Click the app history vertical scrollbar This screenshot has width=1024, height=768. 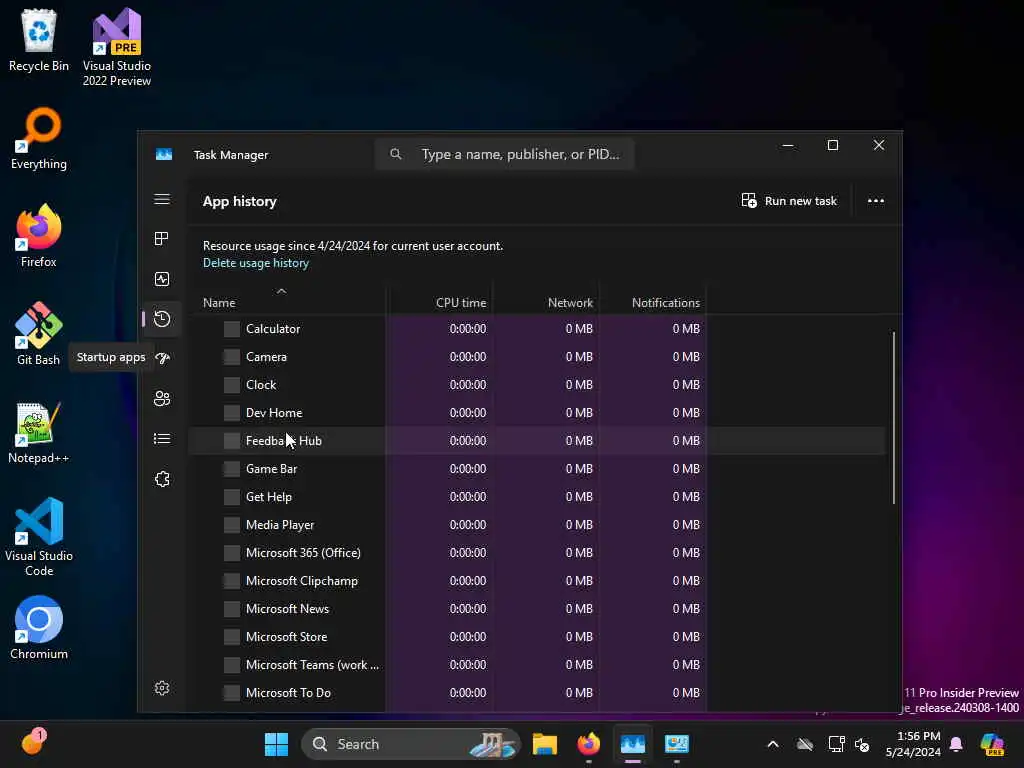pyautogui.click(x=893, y=418)
